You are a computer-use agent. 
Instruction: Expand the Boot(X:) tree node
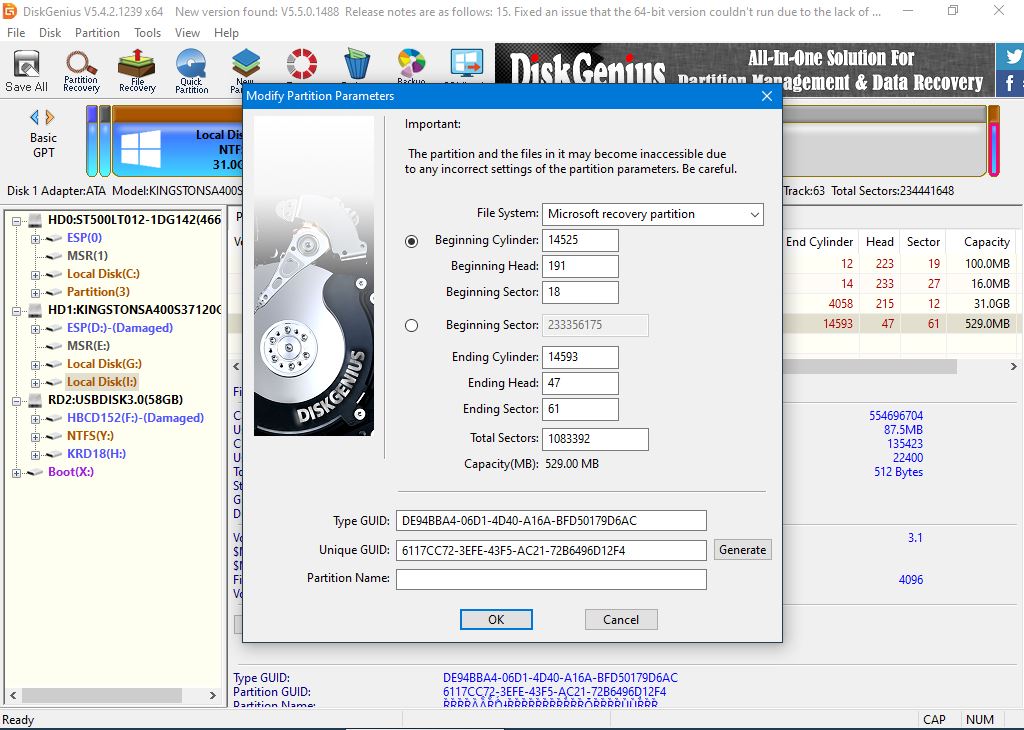(17, 472)
